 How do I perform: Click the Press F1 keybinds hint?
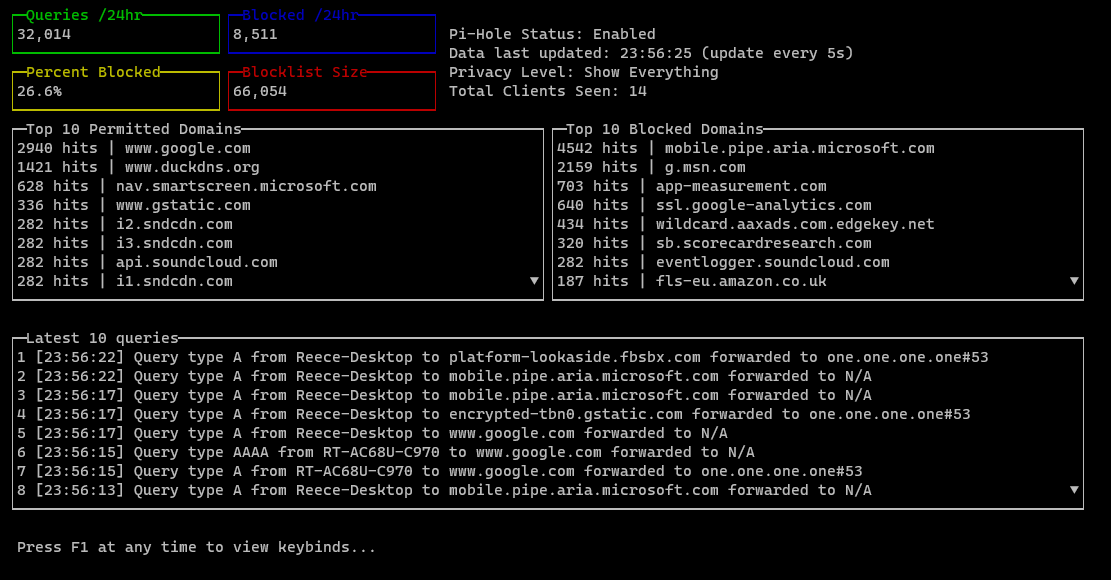click(196, 547)
